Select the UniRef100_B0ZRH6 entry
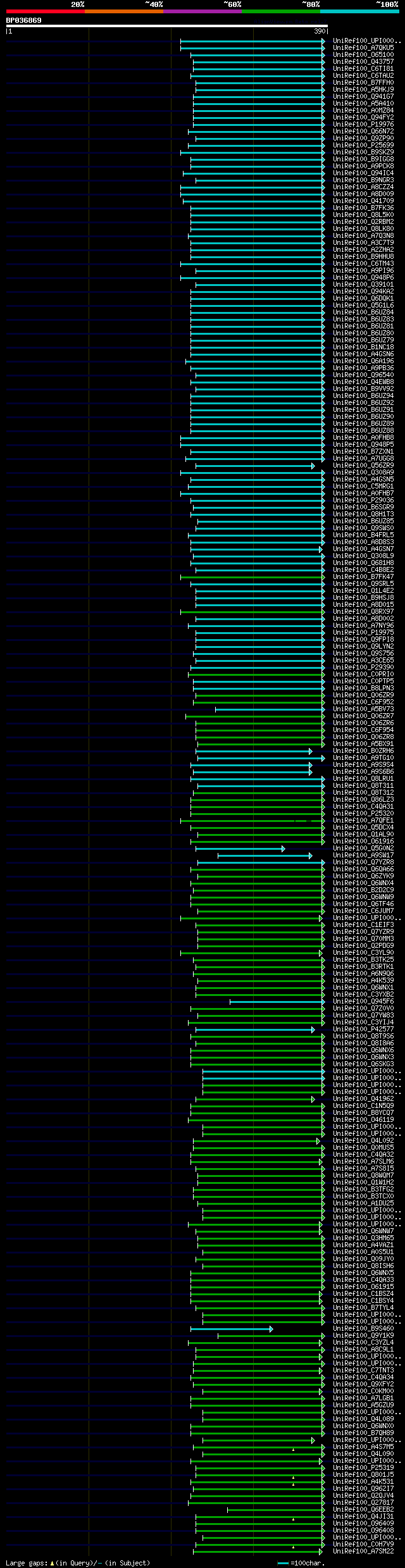The height and width of the screenshot is (1568, 405). 363,750
